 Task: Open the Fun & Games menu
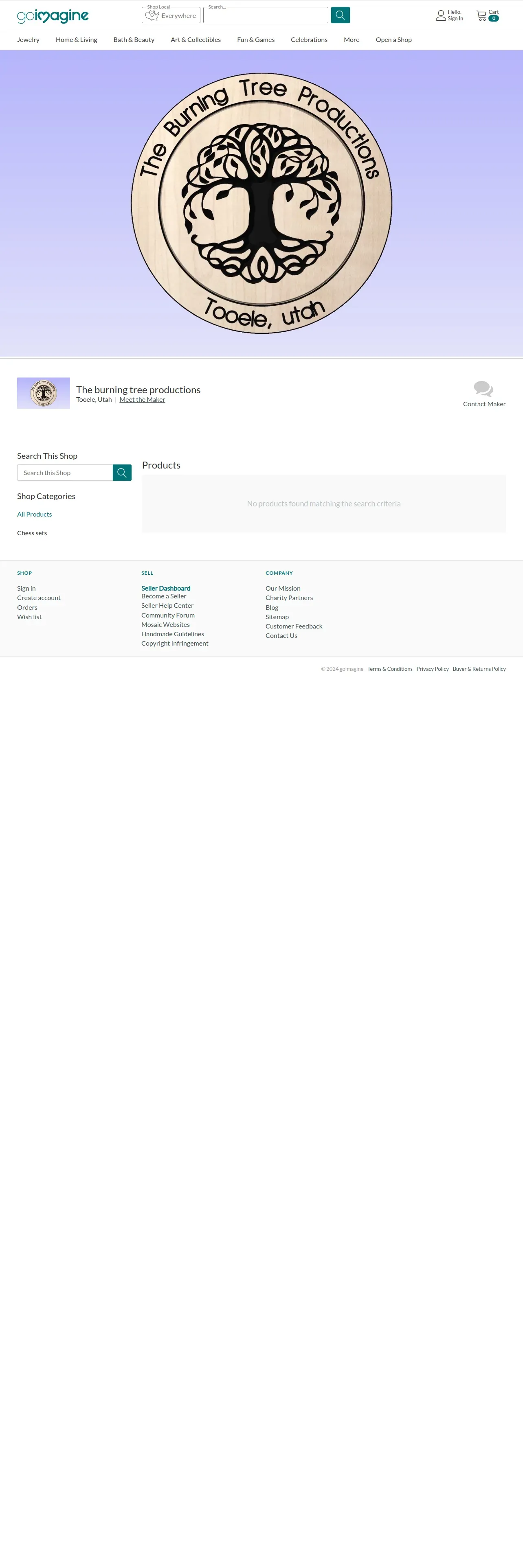tap(256, 39)
